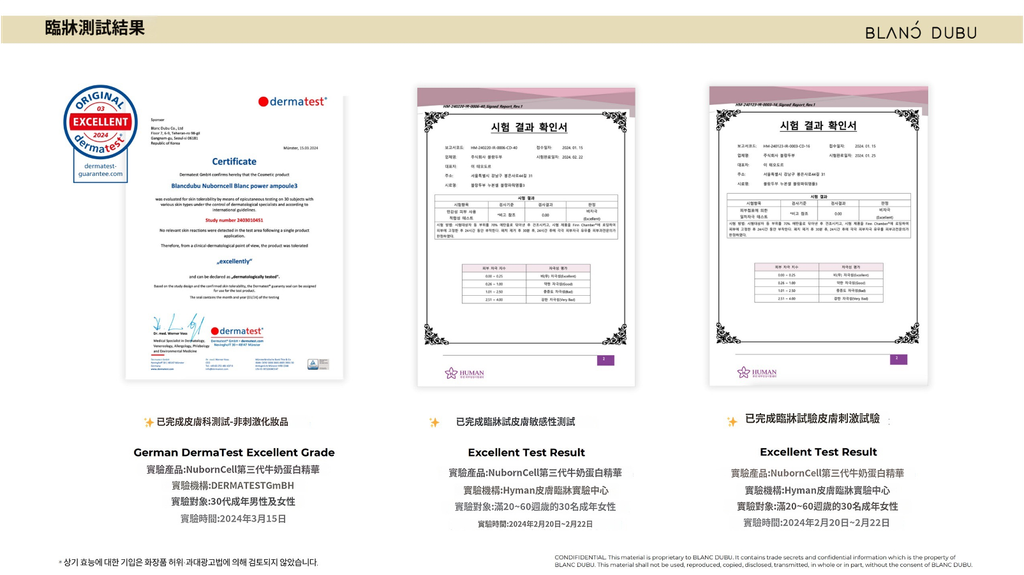Click the HUMAN logo on the middle report

462,373
